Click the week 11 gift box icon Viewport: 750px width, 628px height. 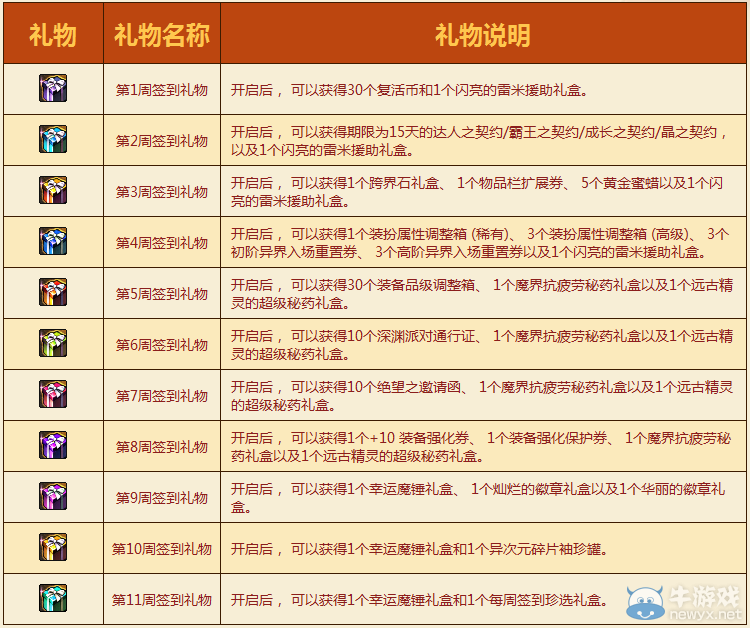tap(53, 598)
